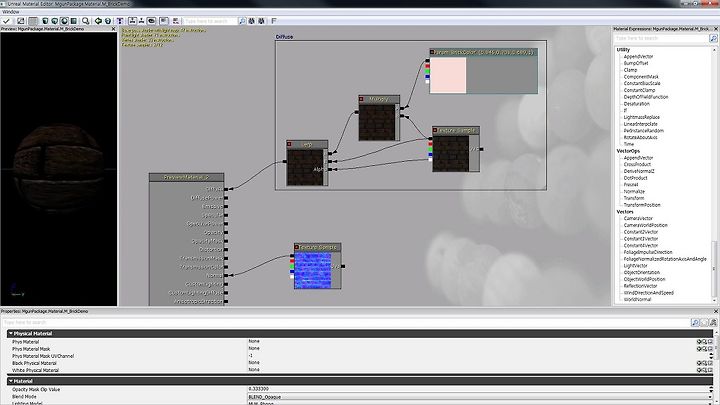
Task: Click the Properties panel search field
Action: 345,322
